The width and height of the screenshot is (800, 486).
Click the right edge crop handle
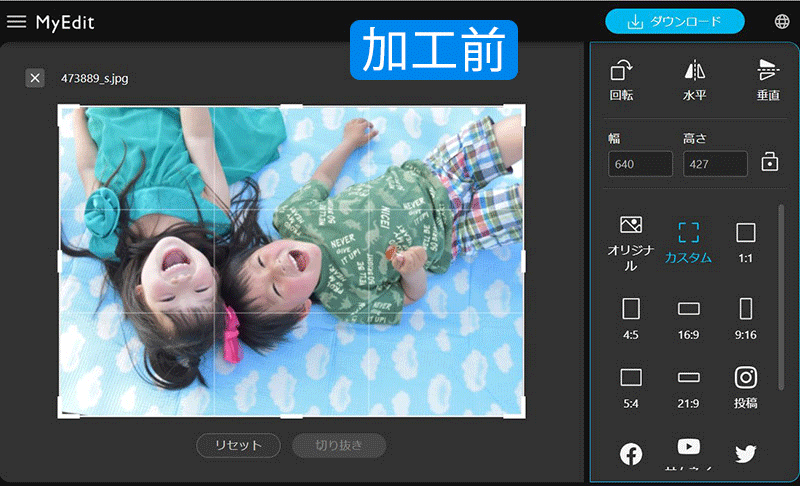click(x=523, y=262)
